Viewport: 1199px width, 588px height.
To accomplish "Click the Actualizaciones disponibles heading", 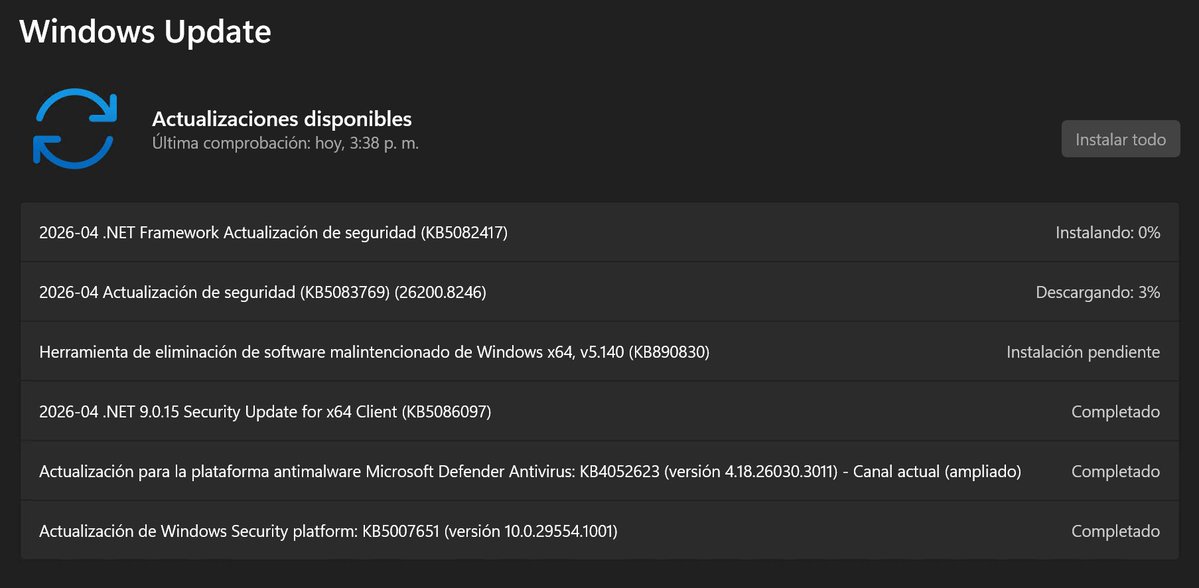I will tap(281, 119).
